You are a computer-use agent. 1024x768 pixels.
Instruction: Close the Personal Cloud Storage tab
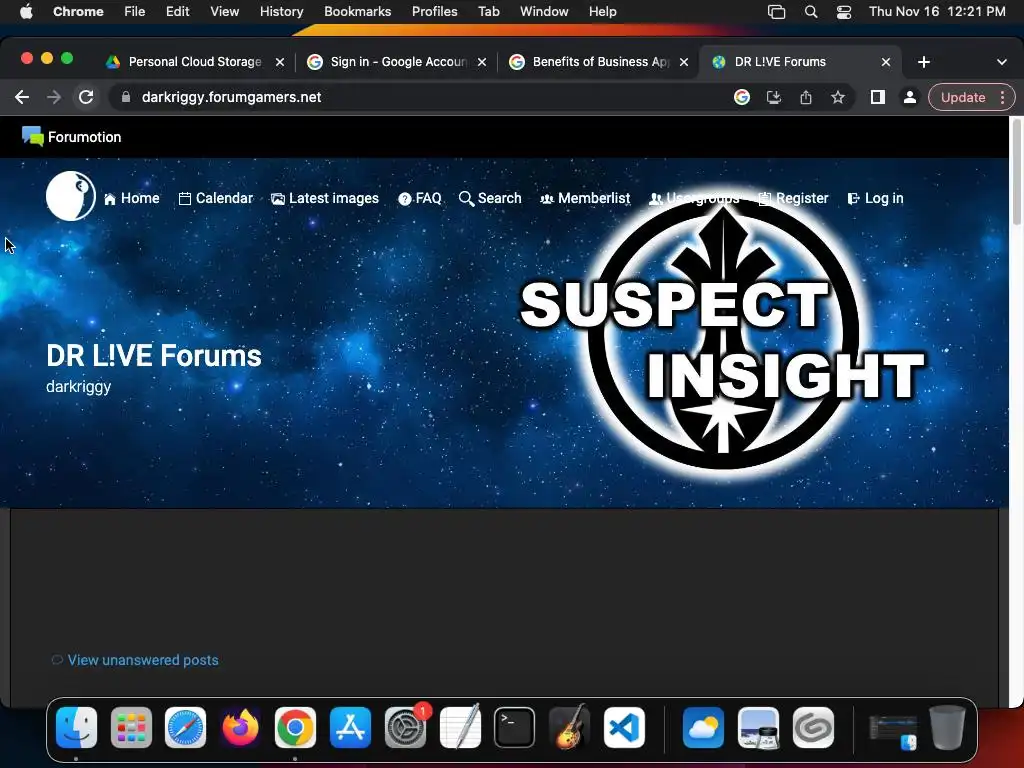[x=280, y=62]
